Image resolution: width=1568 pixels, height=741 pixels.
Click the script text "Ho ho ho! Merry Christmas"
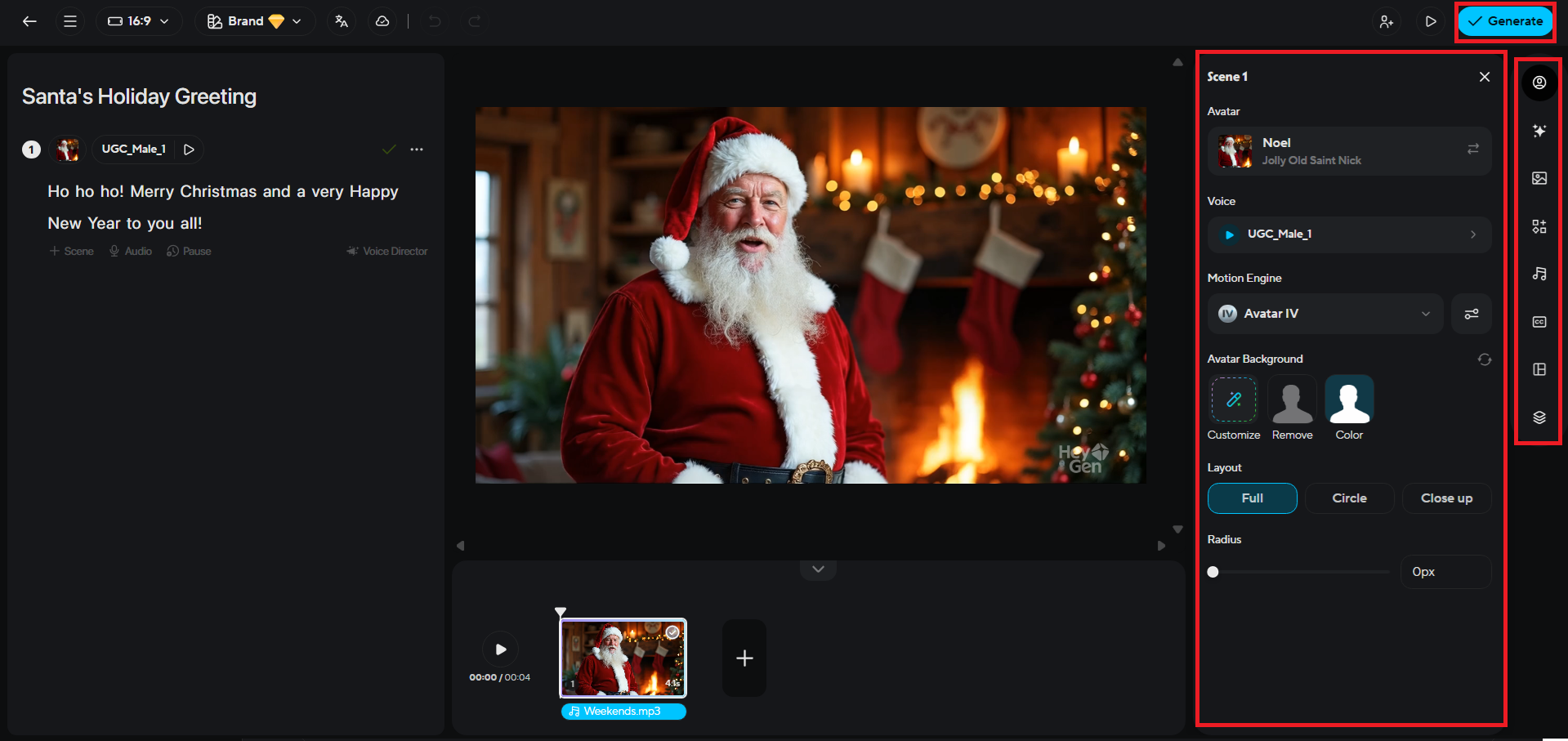pos(152,192)
